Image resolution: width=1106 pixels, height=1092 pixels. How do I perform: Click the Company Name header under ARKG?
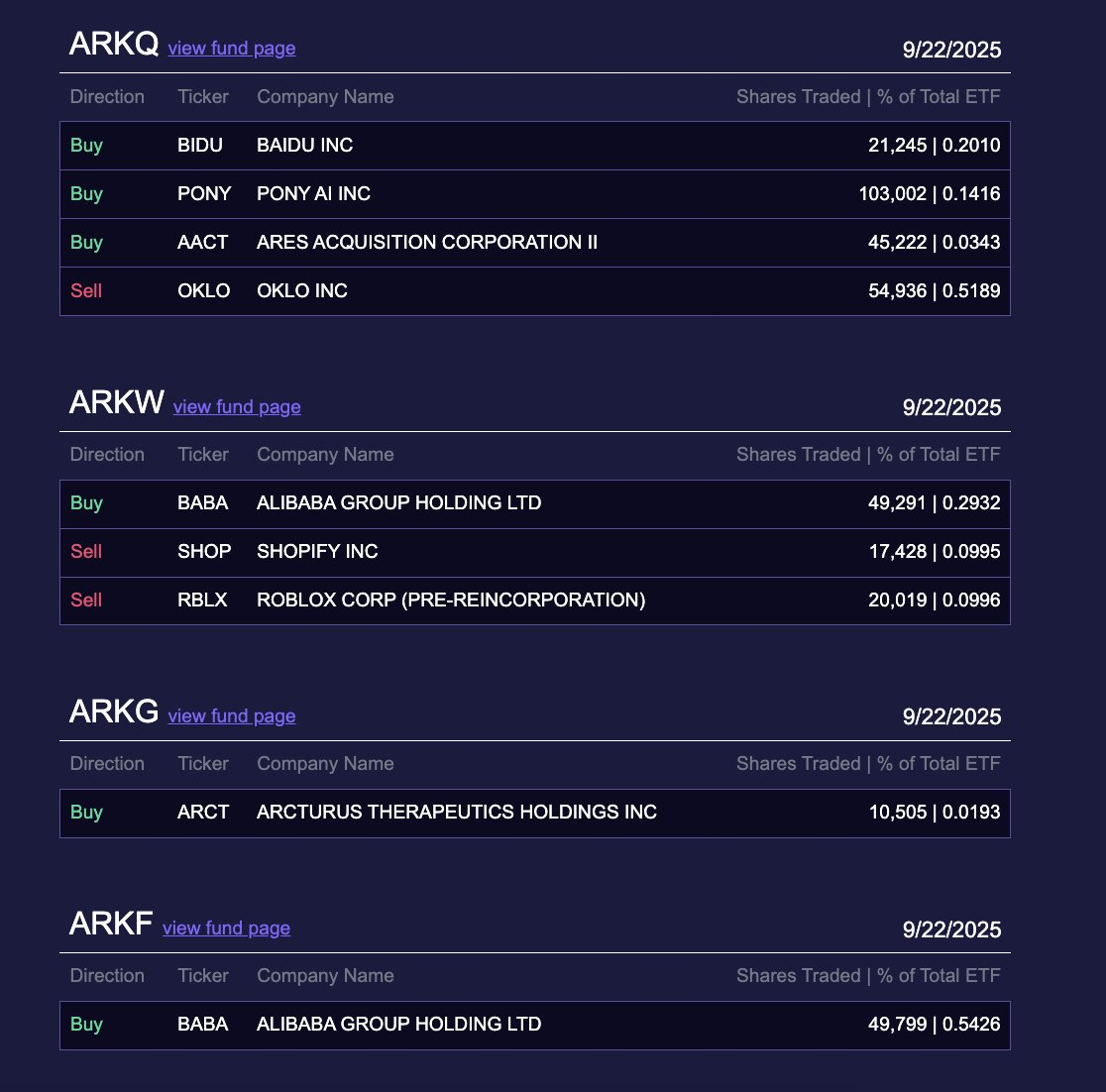point(325,763)
